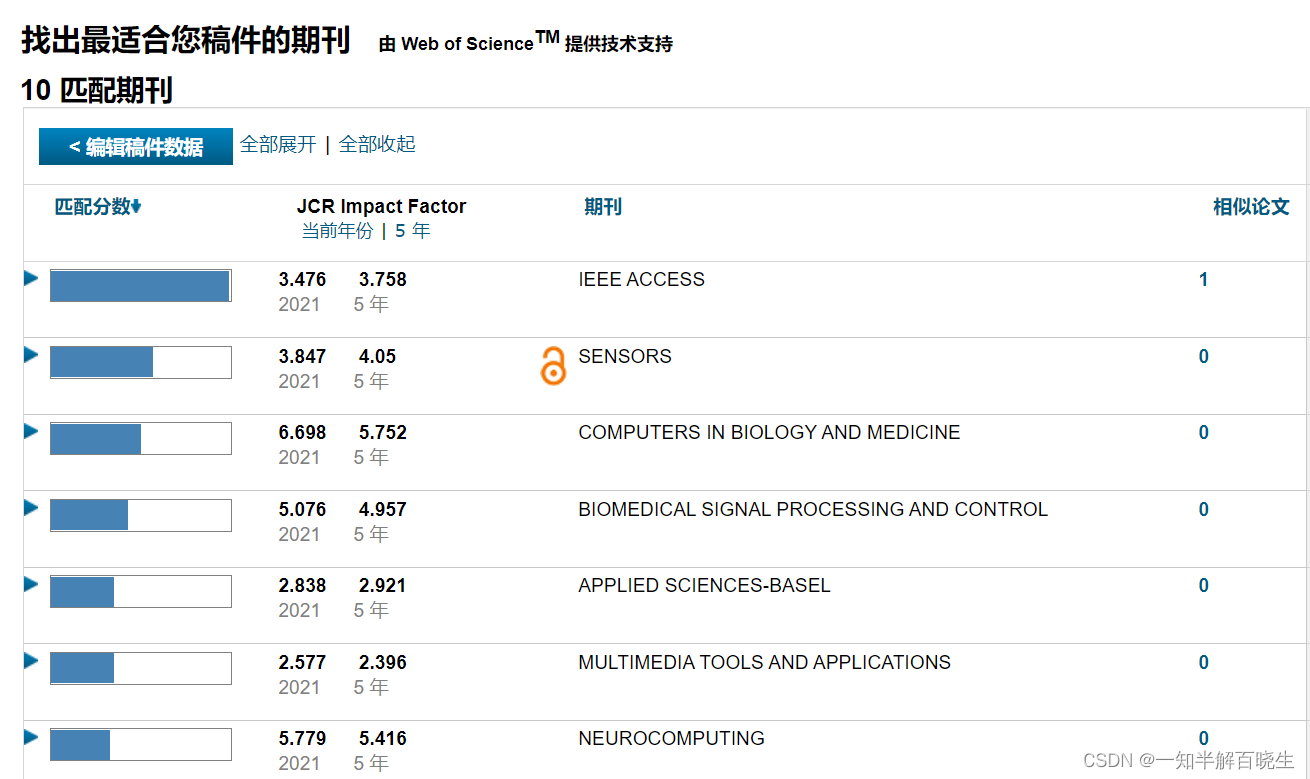1310x779 pixels.
Task: Click the five-year impact factor 3.758
Action: (x=383, y=280)
